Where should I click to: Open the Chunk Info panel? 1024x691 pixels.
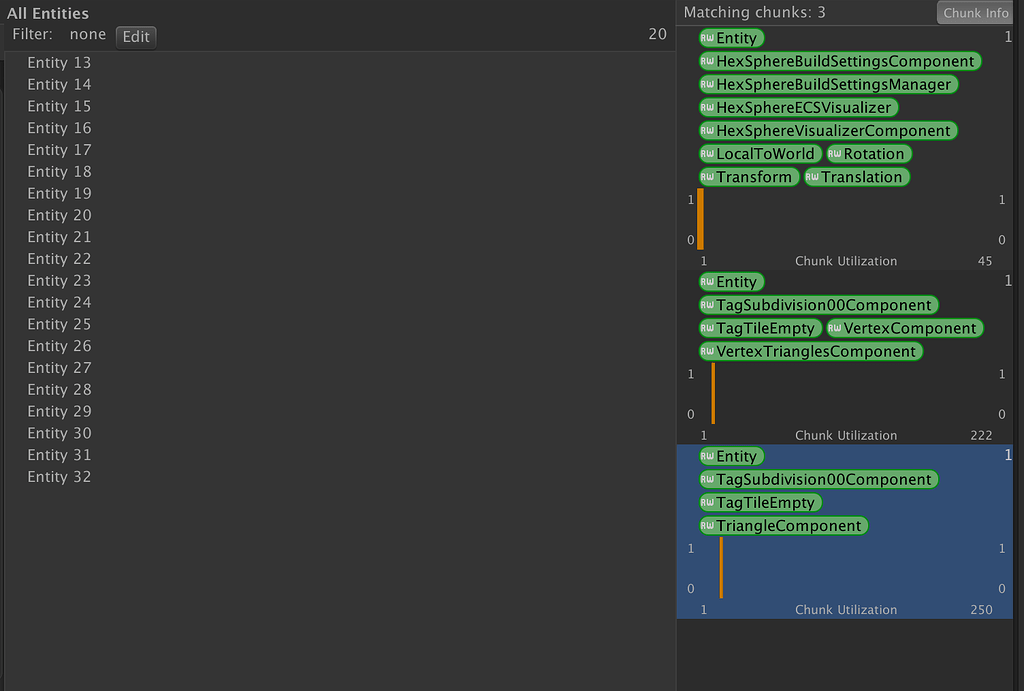[974, 12]
